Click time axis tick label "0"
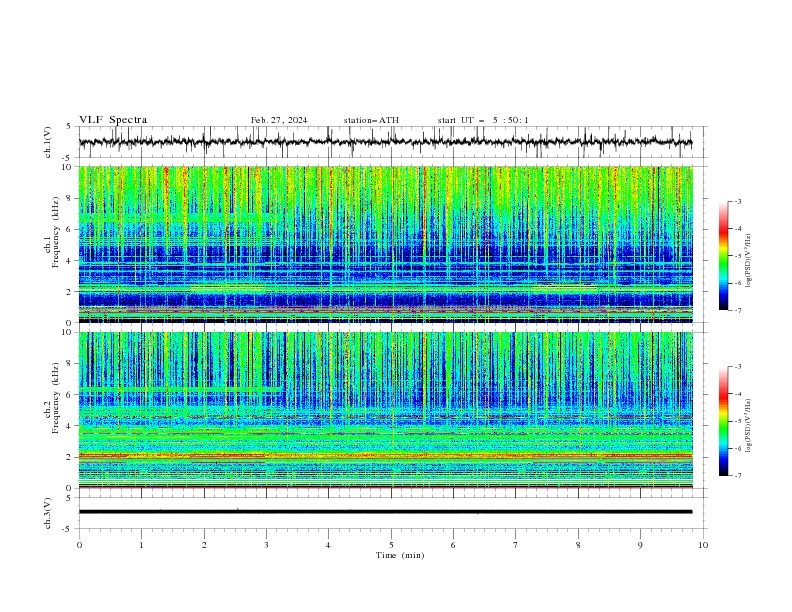Screen dimensions: 792x612 [79, 545]
